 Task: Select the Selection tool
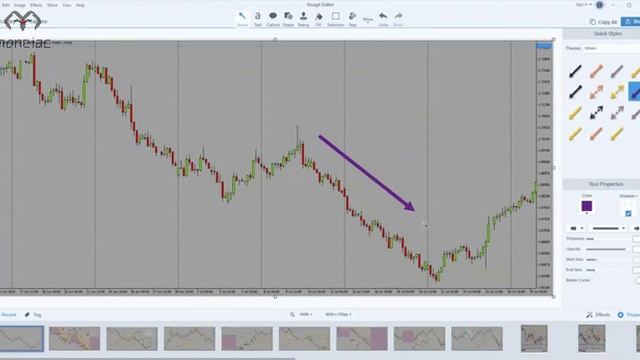[336, 19]
